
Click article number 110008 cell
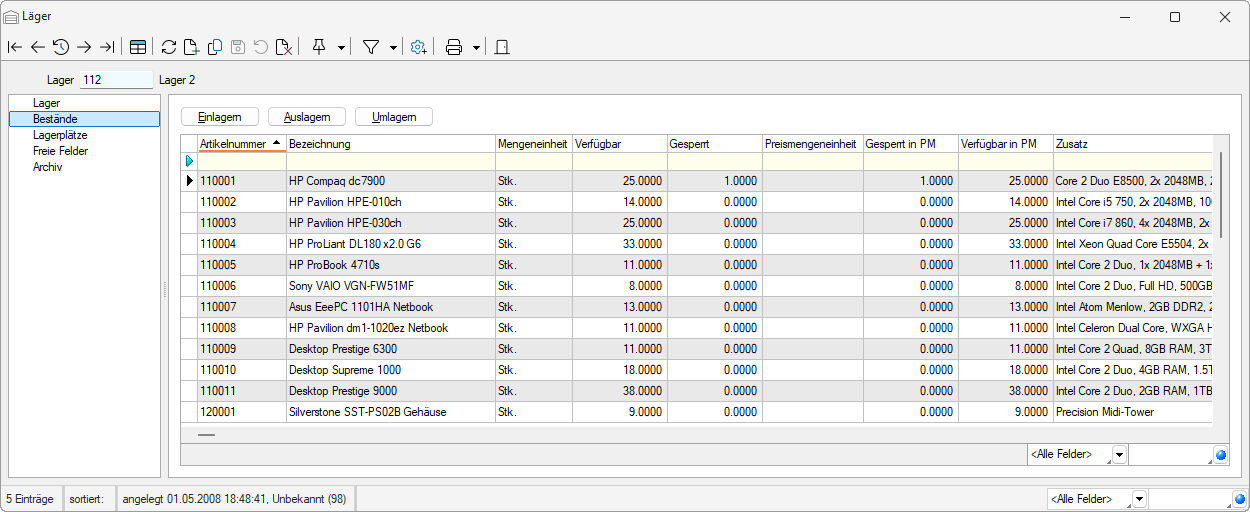coord(241,328)
